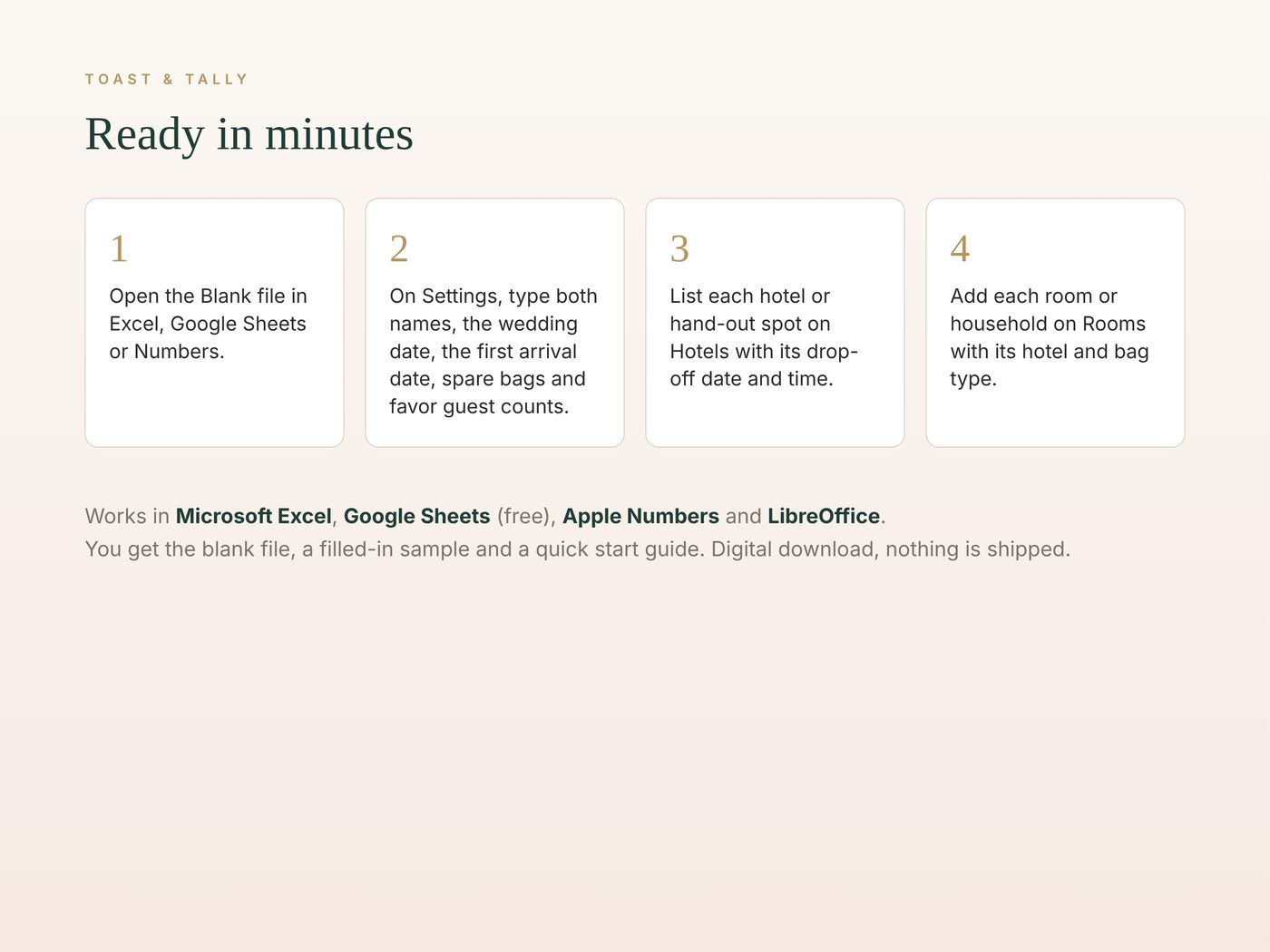Select the step number 4

960,248
